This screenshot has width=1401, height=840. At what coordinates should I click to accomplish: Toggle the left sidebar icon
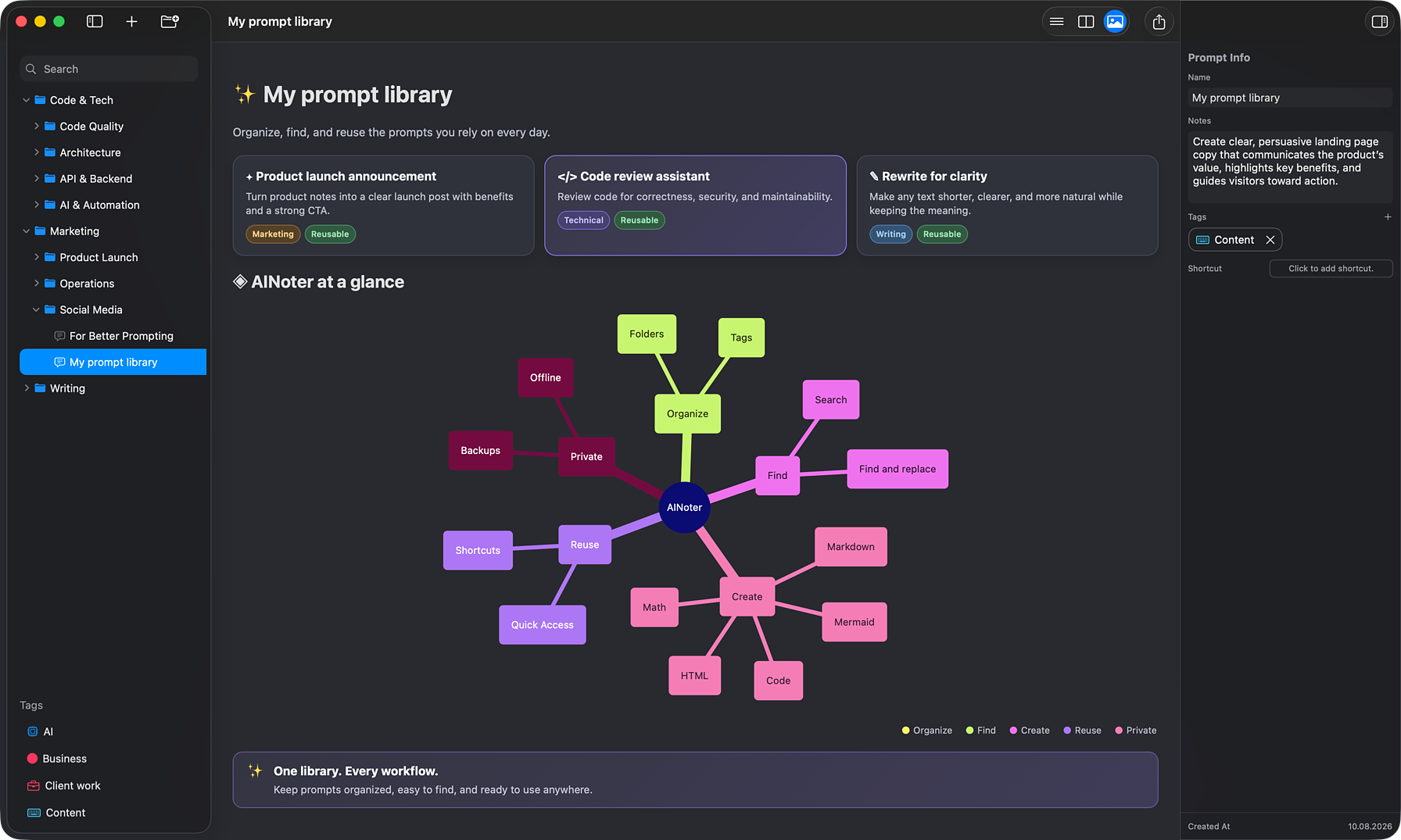pyautogui.click(x=95, y=22)
